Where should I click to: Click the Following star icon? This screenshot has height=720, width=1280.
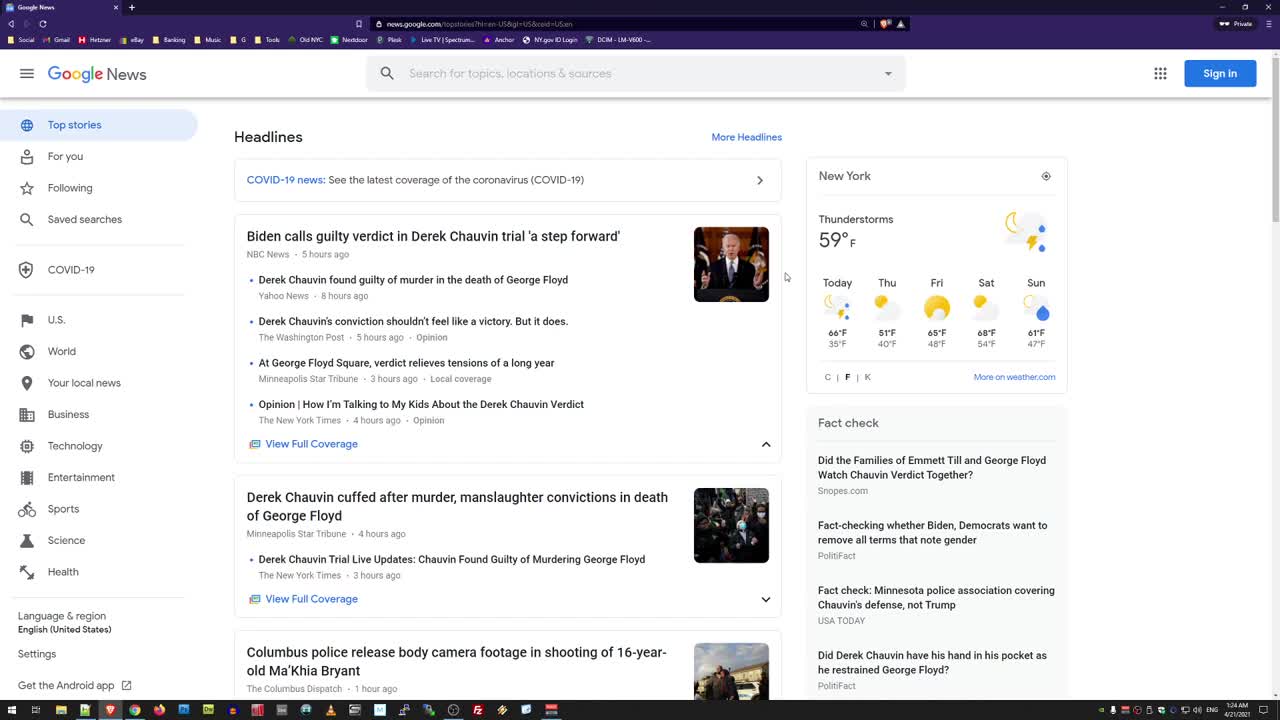point(27,188)
